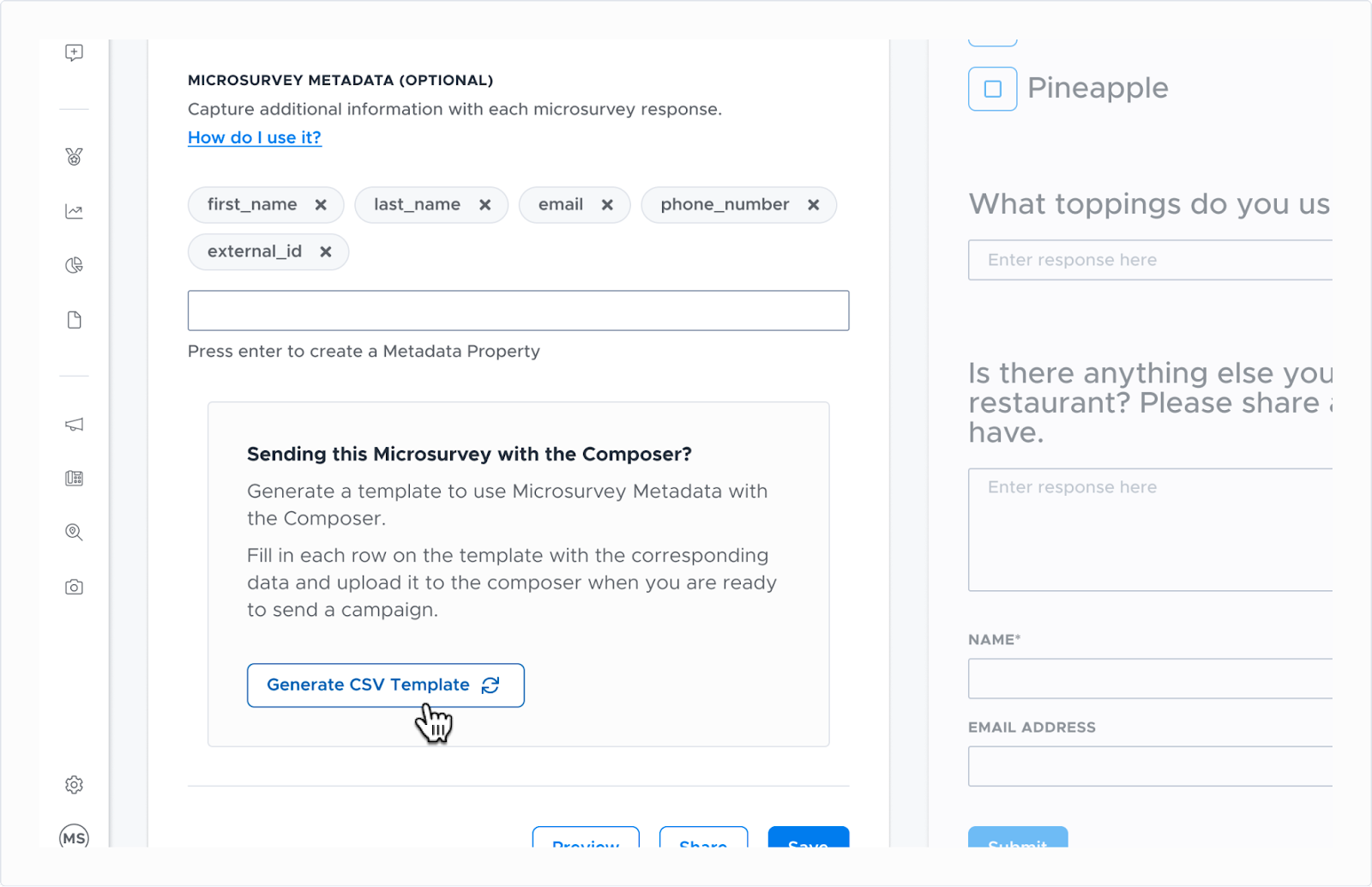Remove the first_name metadata tag
Image resolution: width=1372 pixels, height=887 pixels.
coord(321,205)
